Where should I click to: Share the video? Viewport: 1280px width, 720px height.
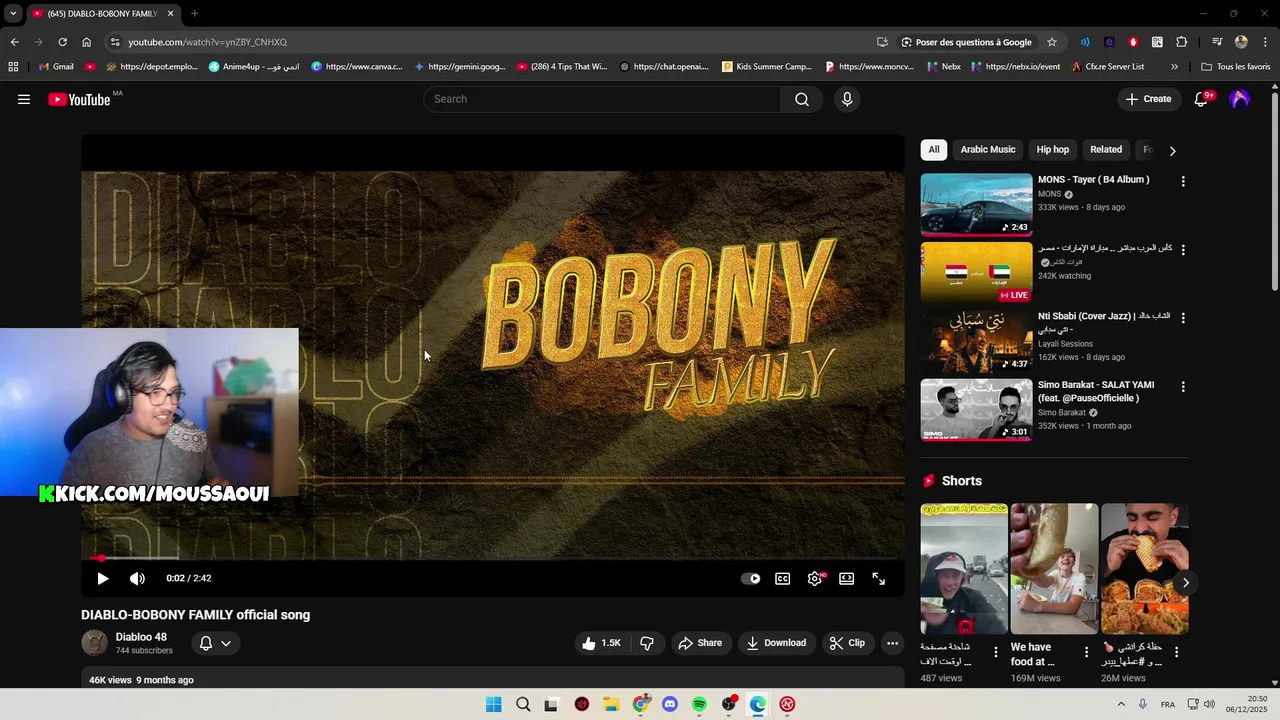click(x=700, y=643)
